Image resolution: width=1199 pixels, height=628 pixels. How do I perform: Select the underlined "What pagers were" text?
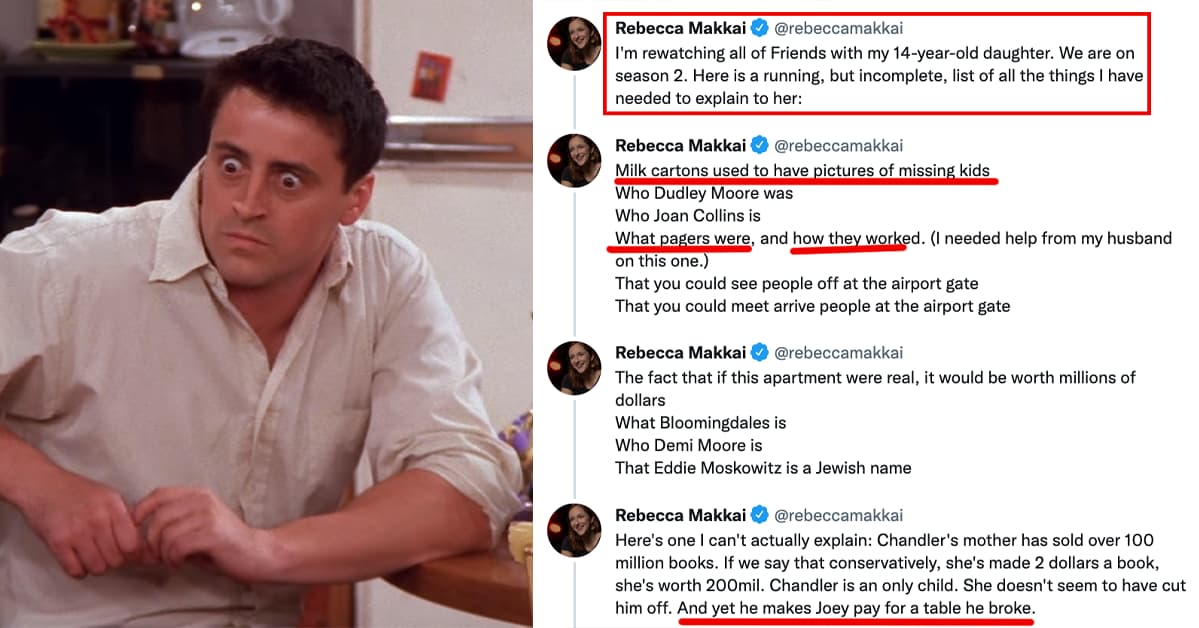pos(683,239)
